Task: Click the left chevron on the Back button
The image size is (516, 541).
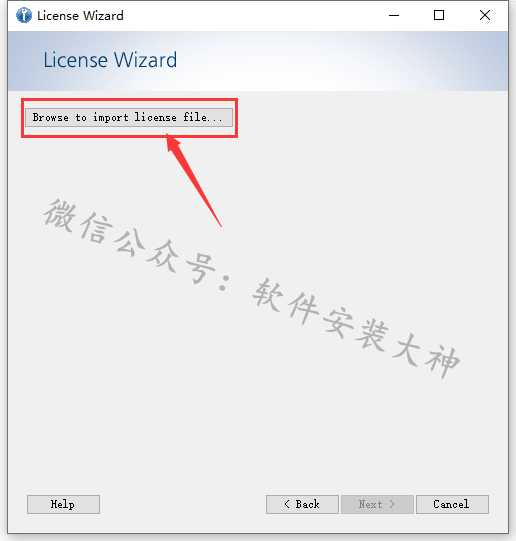Action: click(x=287, y=504)
